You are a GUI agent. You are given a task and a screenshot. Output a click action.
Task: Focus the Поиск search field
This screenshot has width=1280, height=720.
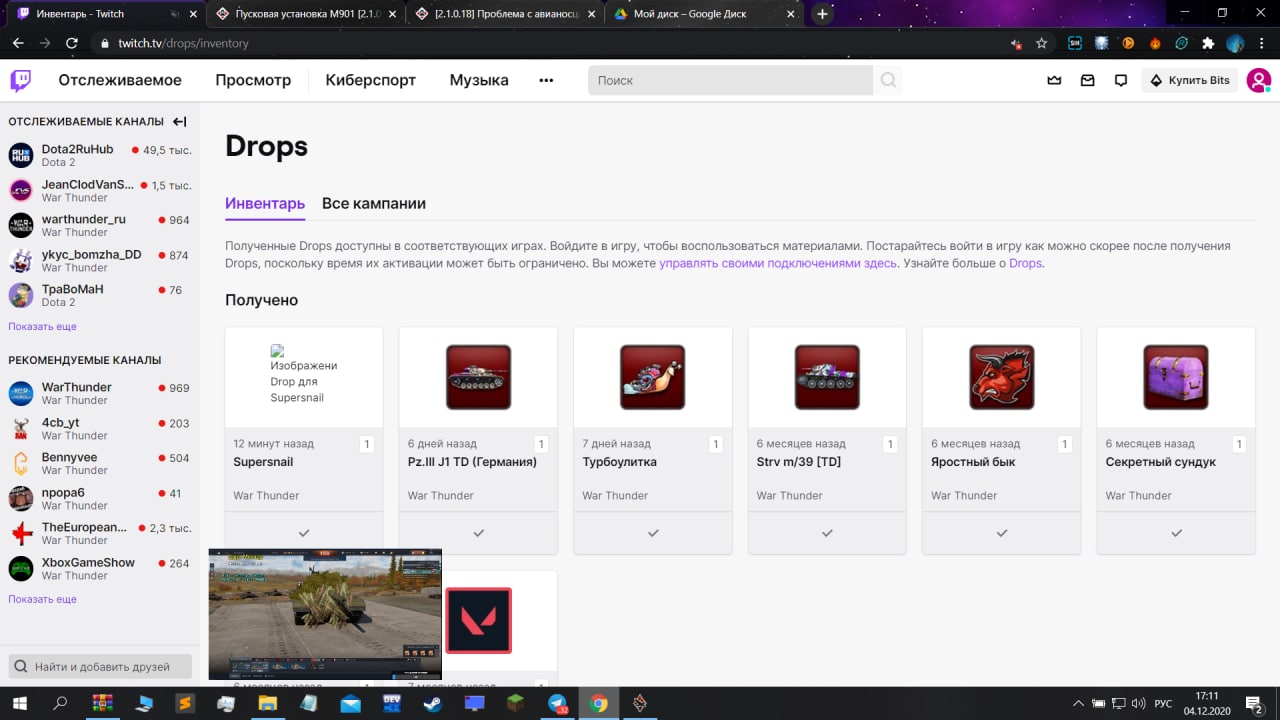click(730, 80)
